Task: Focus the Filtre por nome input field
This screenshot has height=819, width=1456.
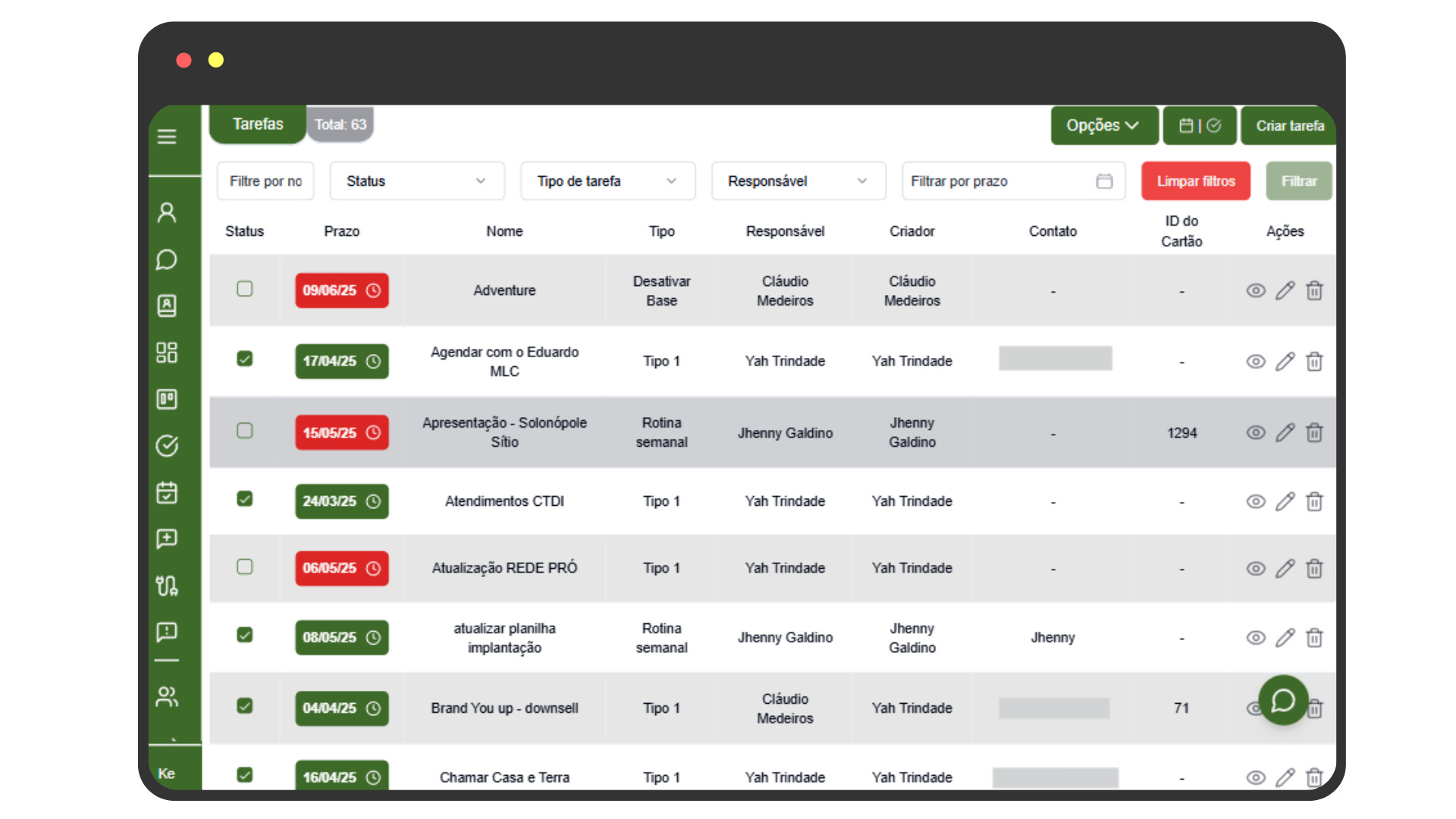Action: tap(265, 181)
